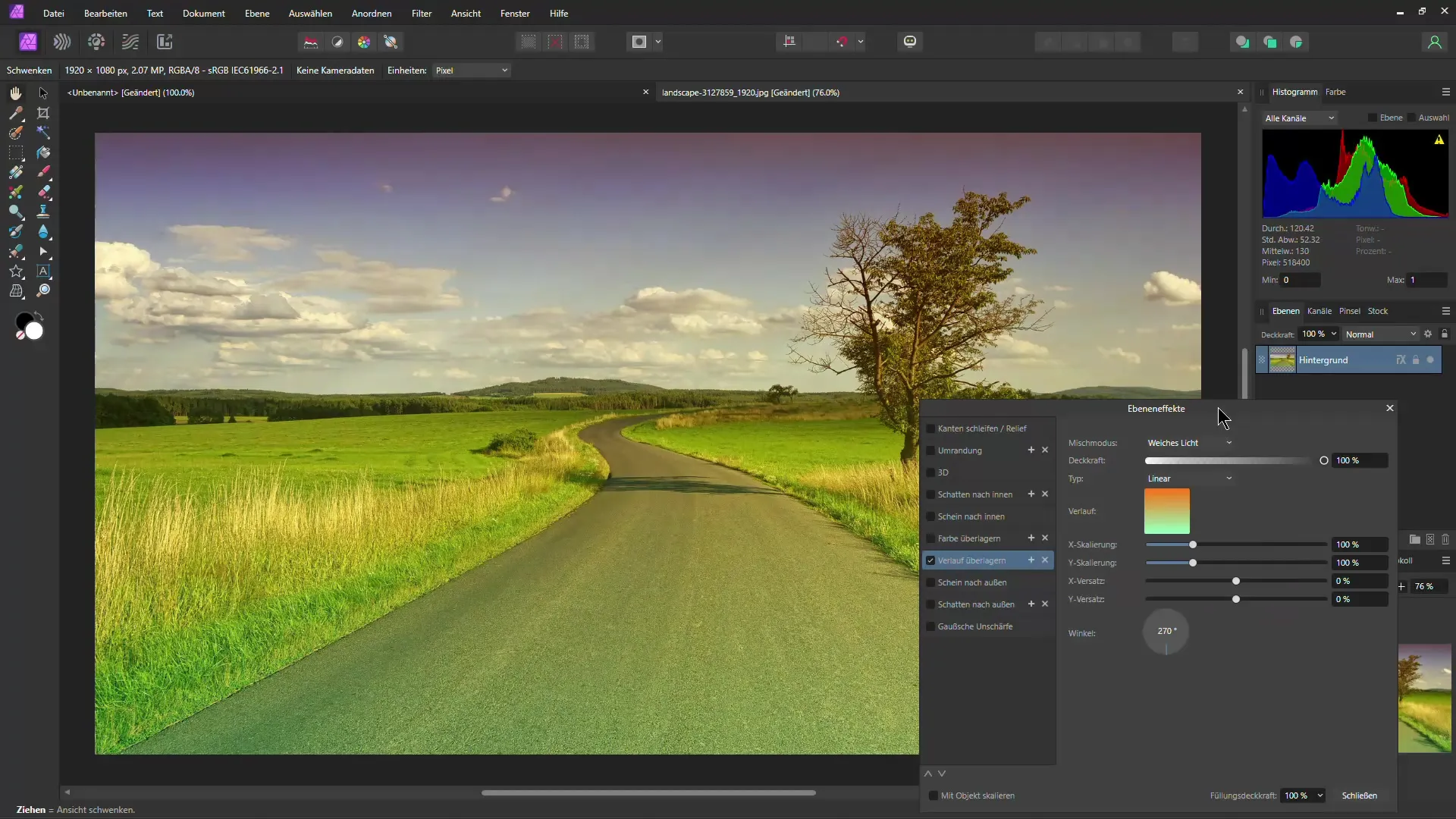Click Schließen in the Ebeneneffekte dialog
Image resolution: width=1456 pixels, height=819 pixels.
(x=1359, y=795)
